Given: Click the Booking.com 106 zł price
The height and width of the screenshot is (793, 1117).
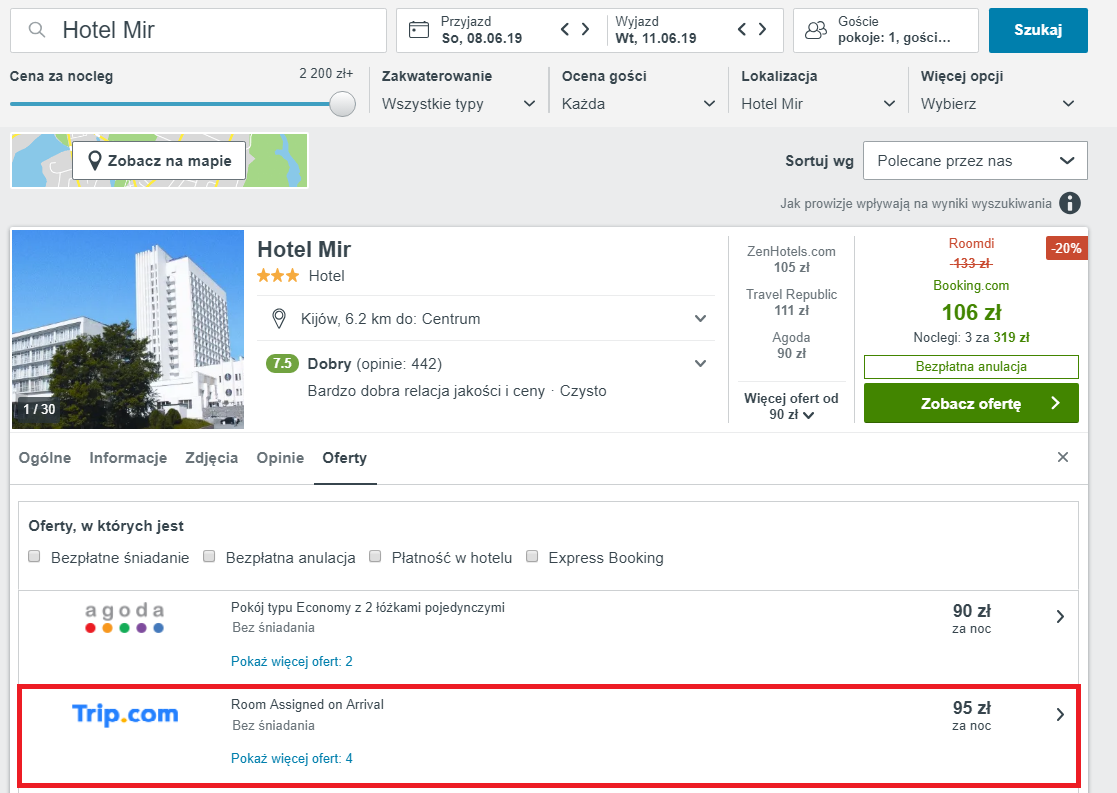Looking at the screenshot, I should click(972, 312).
